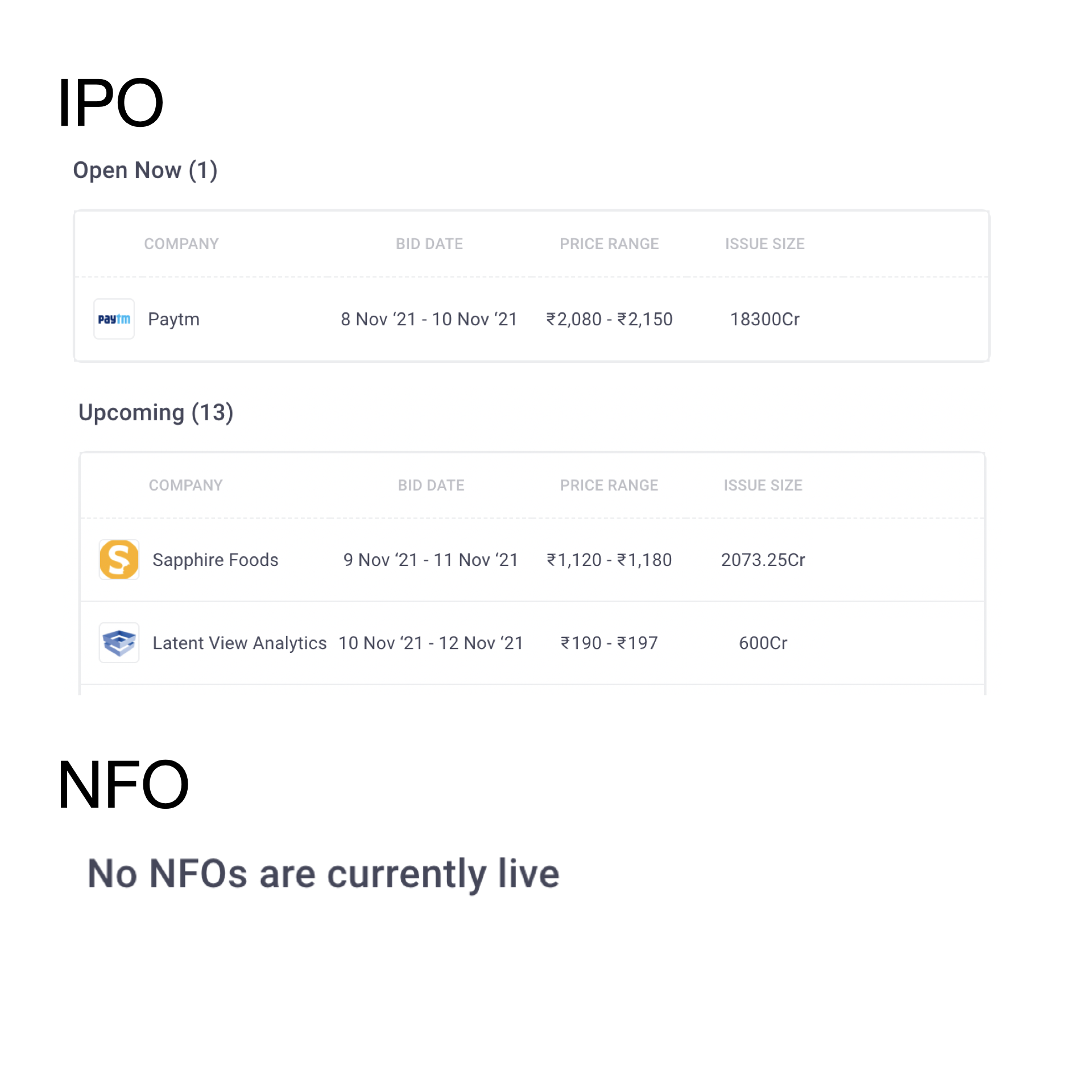The image size is (1092, 1092).
Task: Click Latent View price range ₹190 - ₹197
Action: coord(609,643)
